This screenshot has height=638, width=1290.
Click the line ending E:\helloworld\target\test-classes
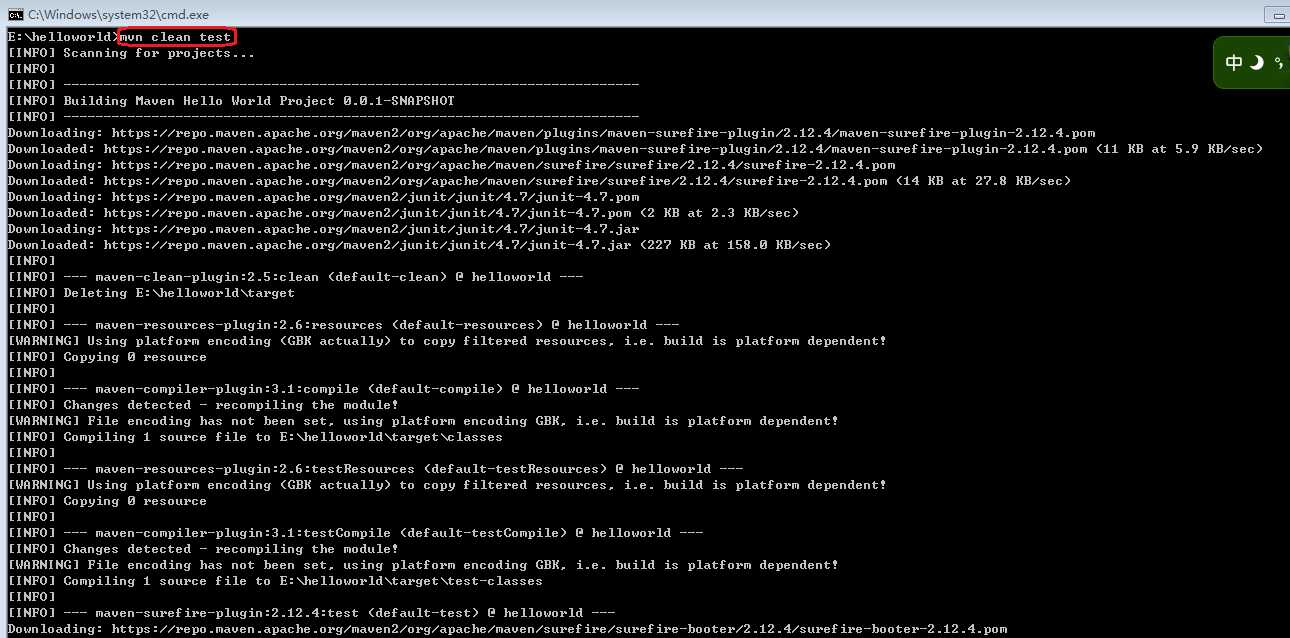click(275, 581)
